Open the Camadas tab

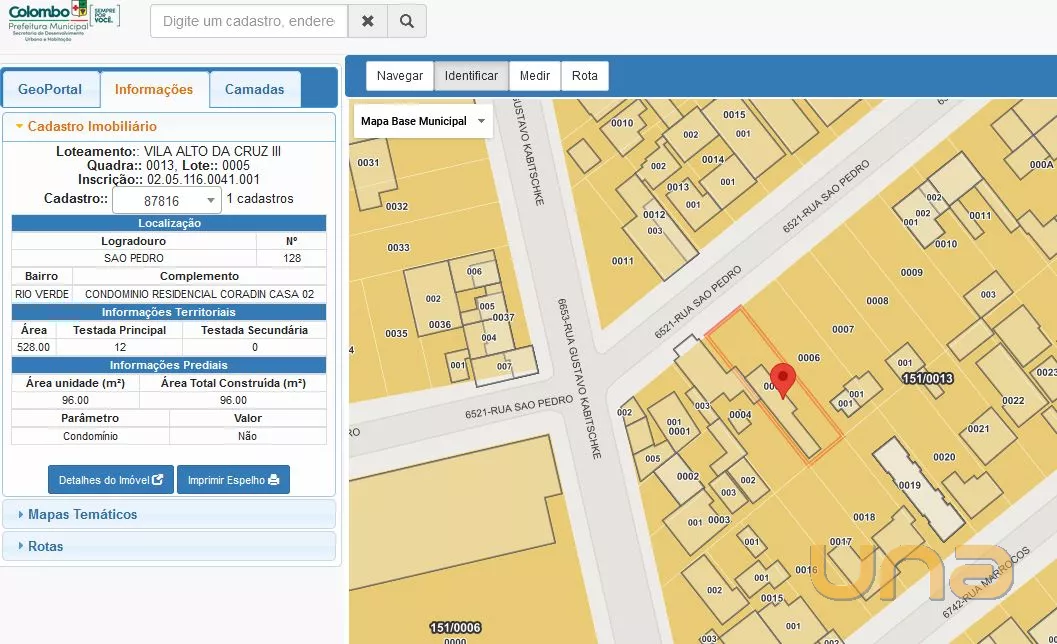point(254,89)
